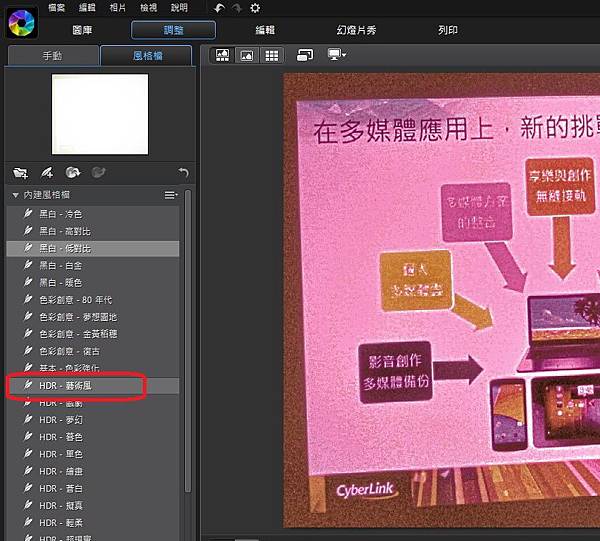The height and width of the screenshot is (541, 600).
Task: Click brush icon beside 黑白 - 白金
Action: point(28,265)
